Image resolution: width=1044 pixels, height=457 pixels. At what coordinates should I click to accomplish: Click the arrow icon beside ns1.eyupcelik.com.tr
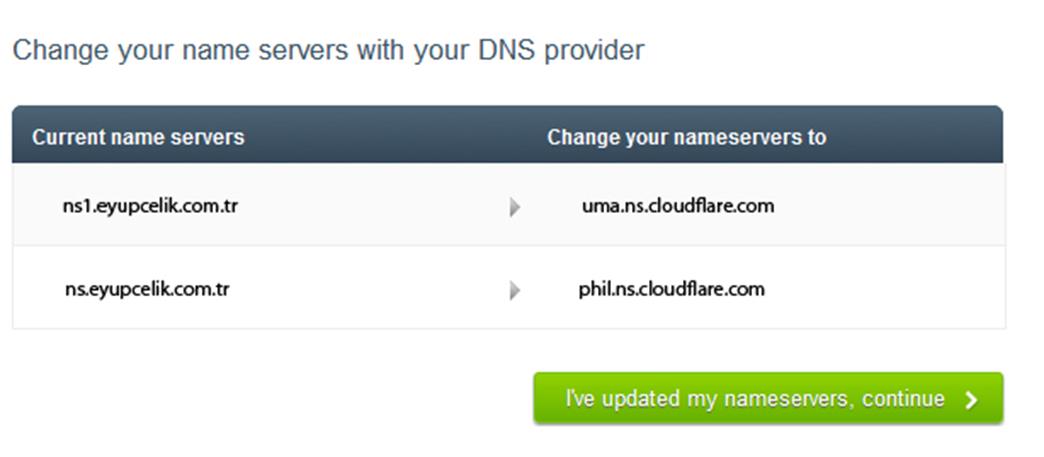click(514, 208)
